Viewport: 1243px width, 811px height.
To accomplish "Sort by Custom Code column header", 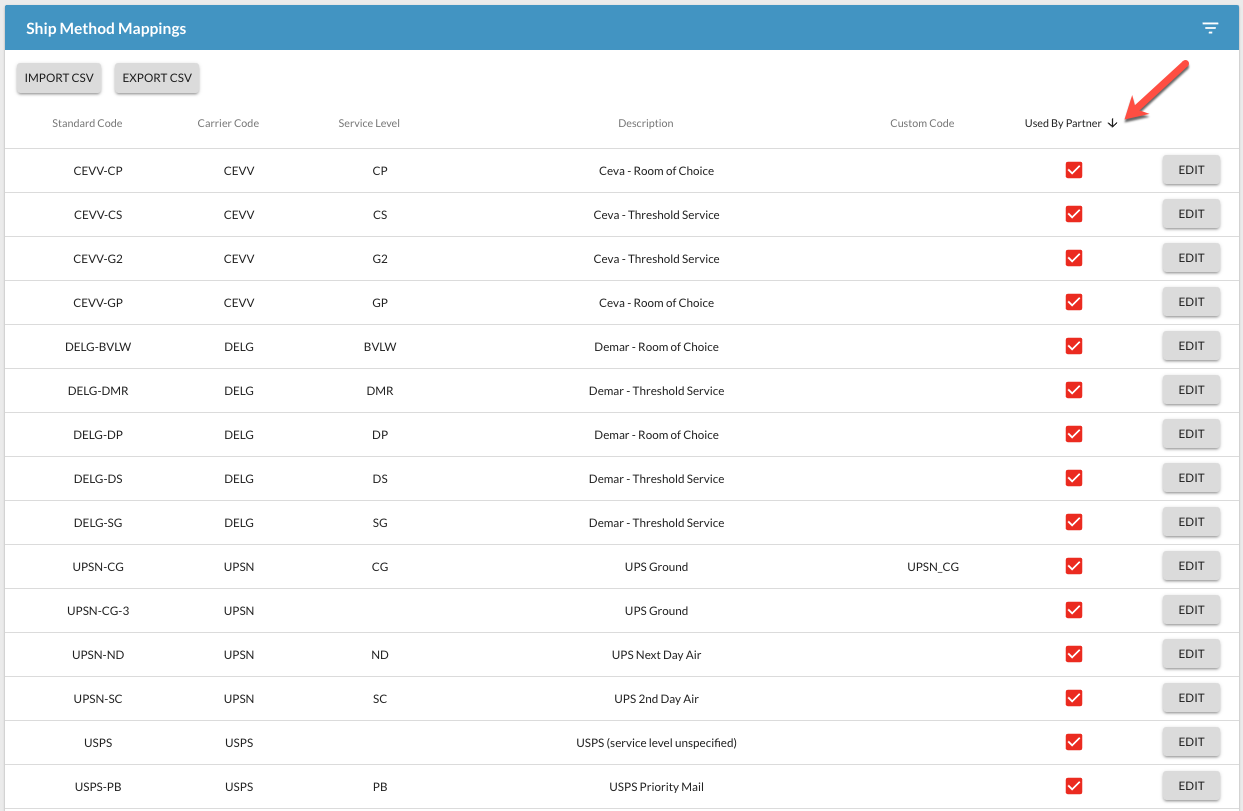I will pos(922,124).
